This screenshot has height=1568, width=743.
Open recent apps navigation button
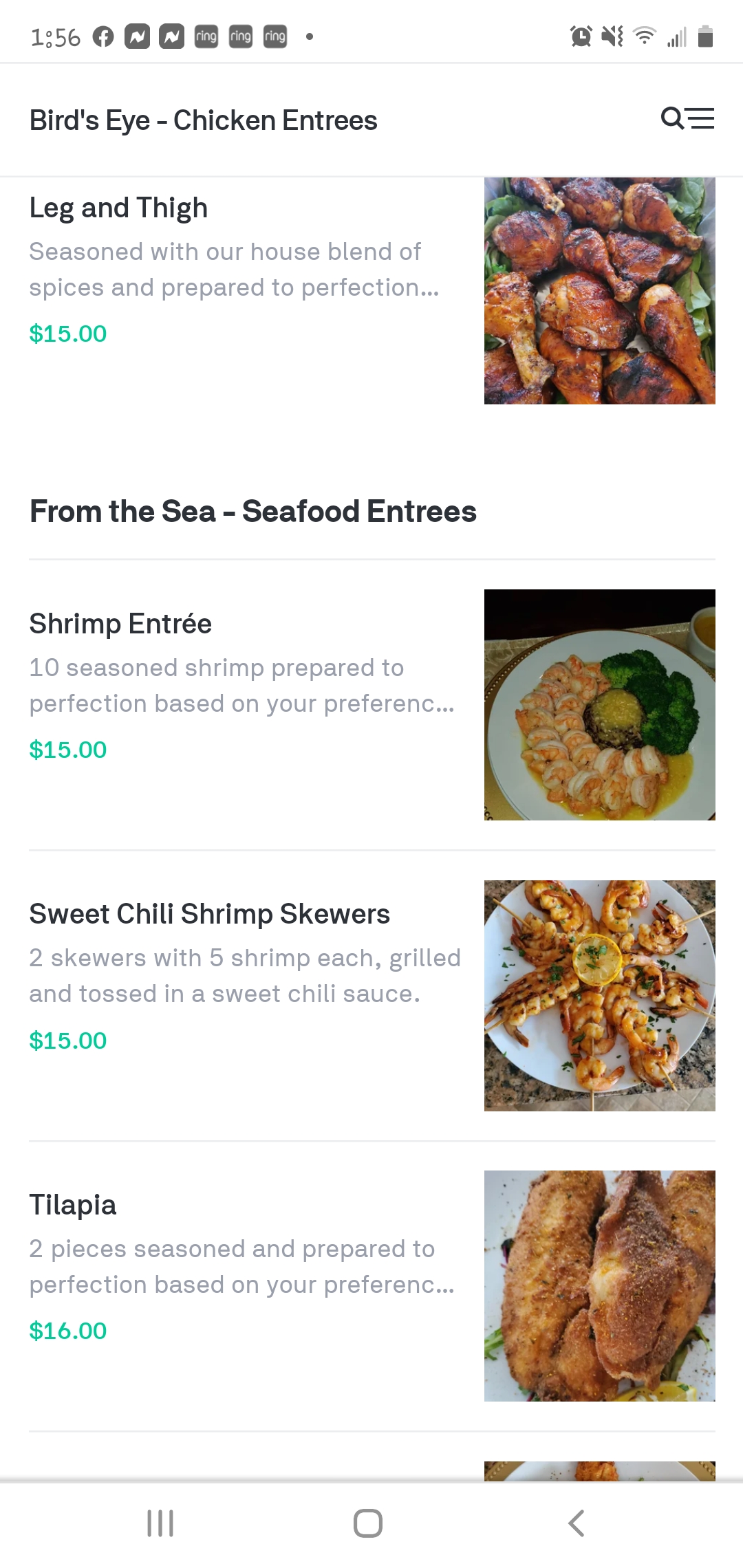tap(160, 1523)
